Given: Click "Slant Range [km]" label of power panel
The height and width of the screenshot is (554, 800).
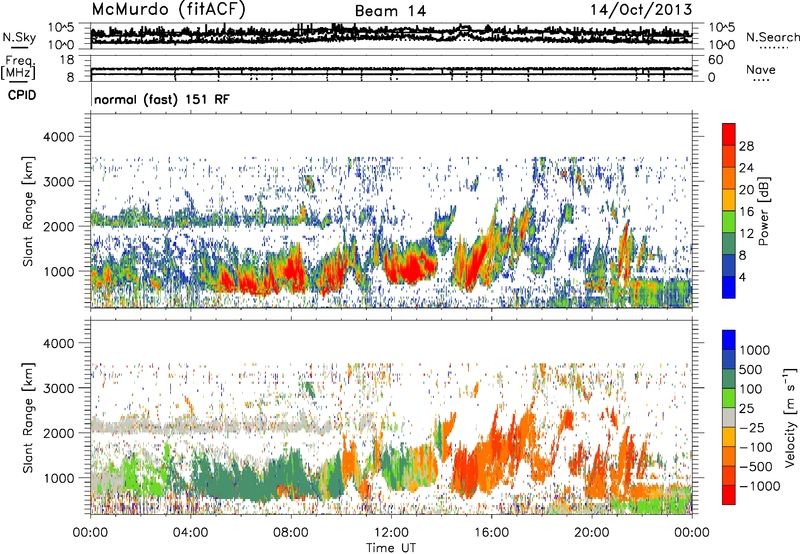Looking at the screenshot, I should coord(28,211).
